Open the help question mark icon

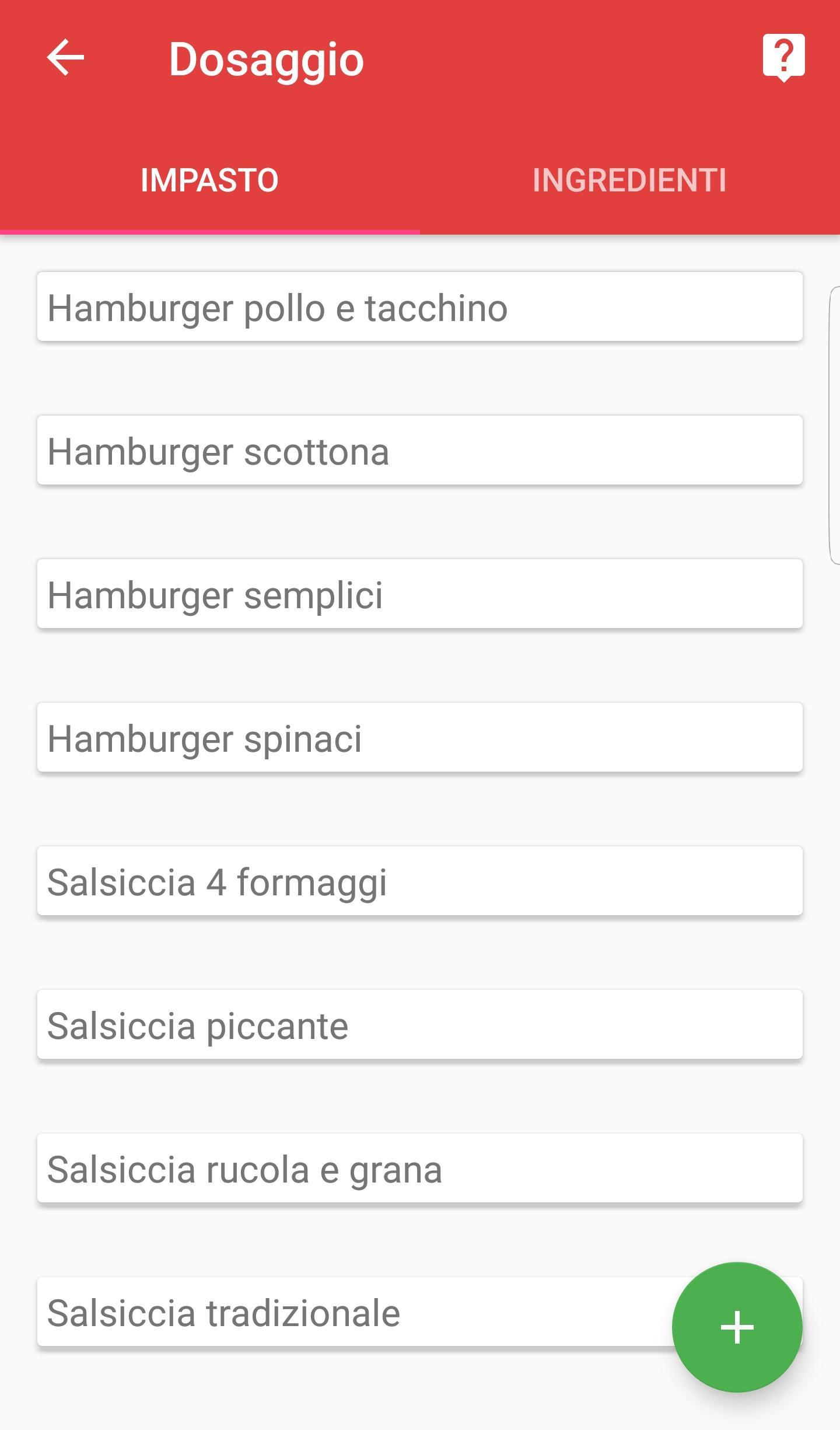(x=783, y=58)
